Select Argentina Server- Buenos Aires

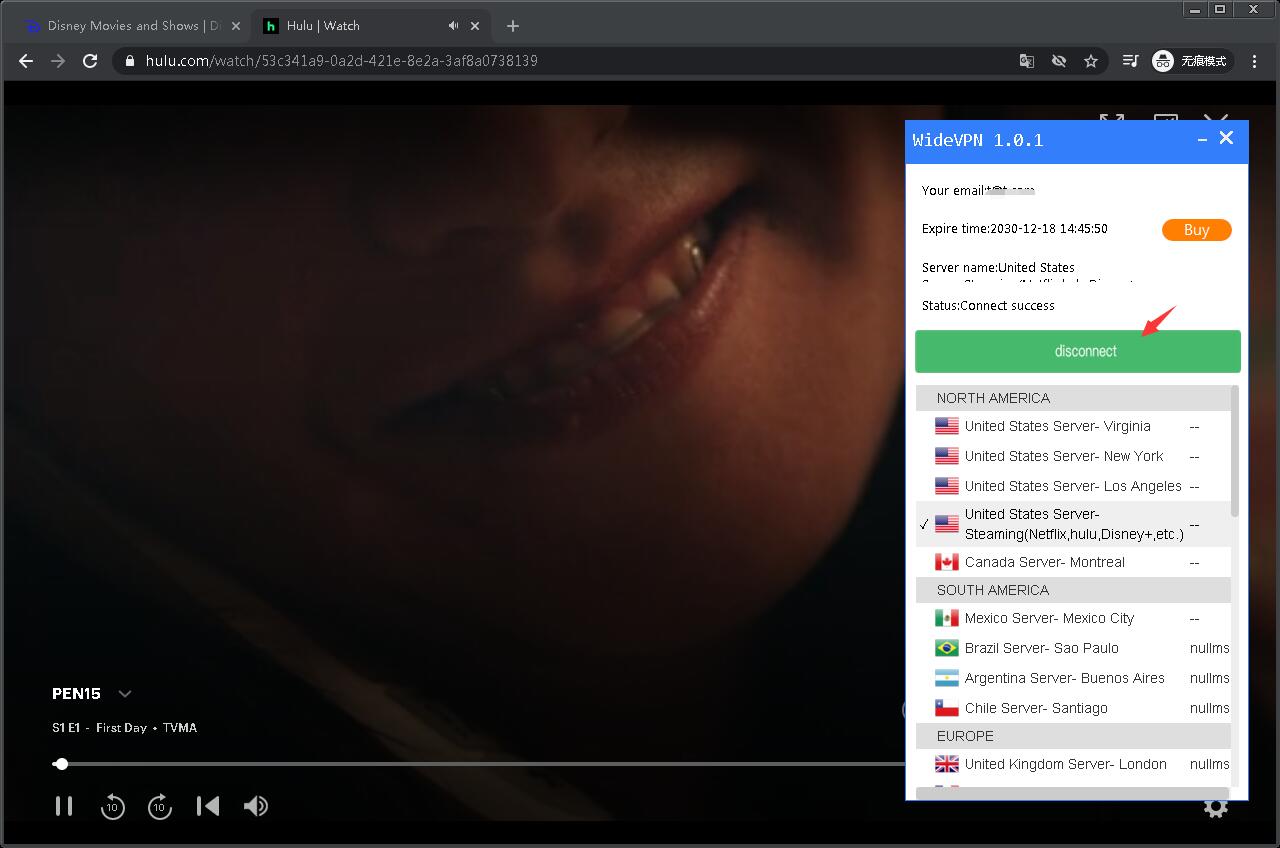pyautogui.click(x=1074, y=678)
